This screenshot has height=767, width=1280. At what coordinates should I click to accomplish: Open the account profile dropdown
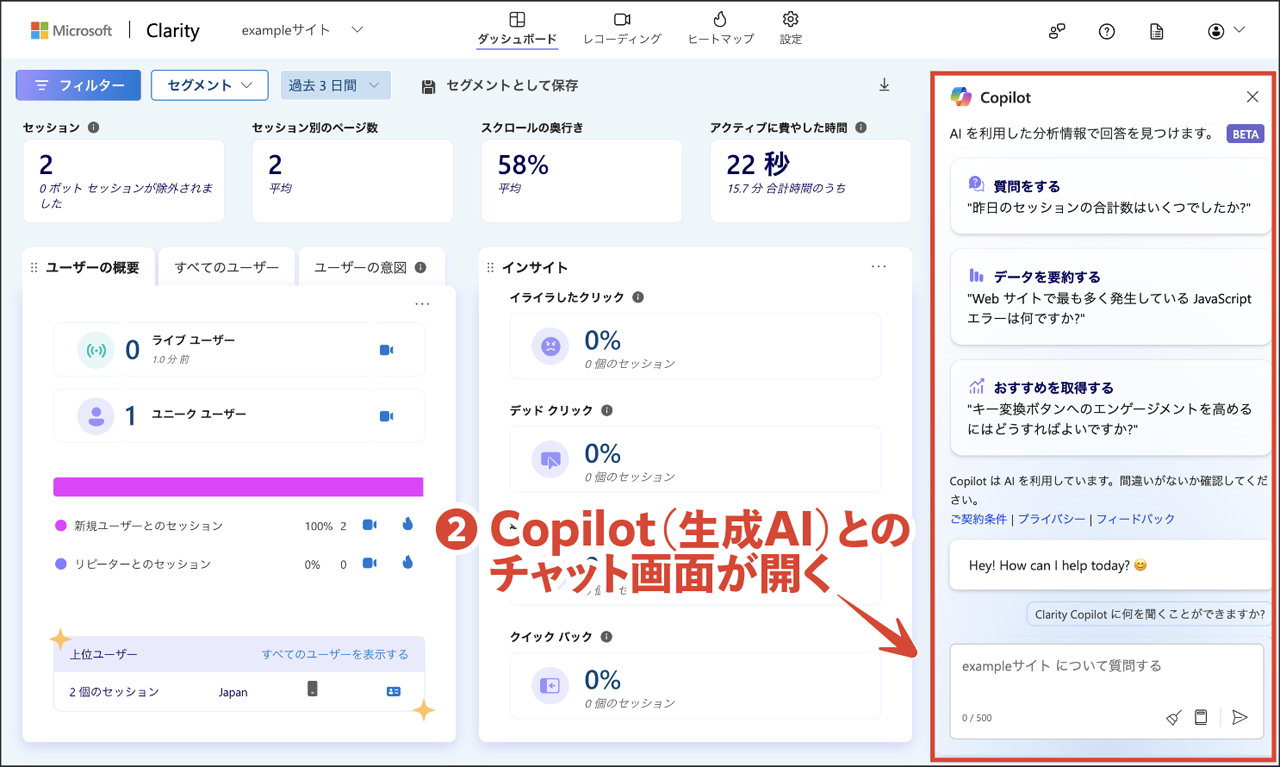point(1226,31)
